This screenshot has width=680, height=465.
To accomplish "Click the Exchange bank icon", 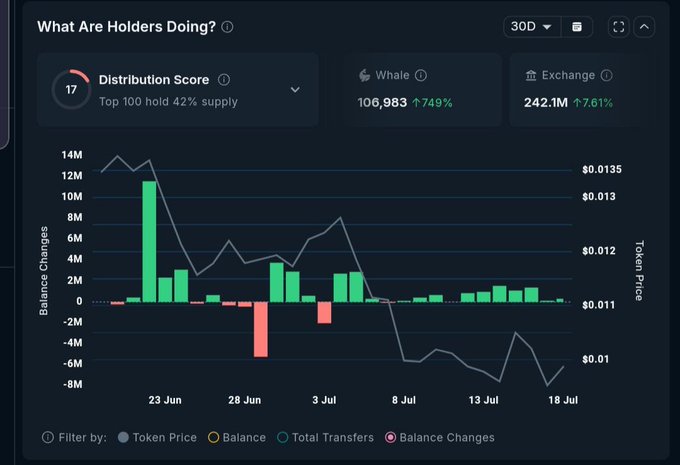I will [x=531, y=75].
